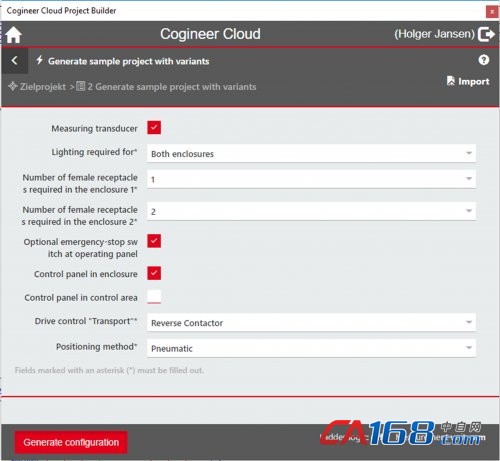Open the Positioning method dropdown

click(x=311, y=348)
